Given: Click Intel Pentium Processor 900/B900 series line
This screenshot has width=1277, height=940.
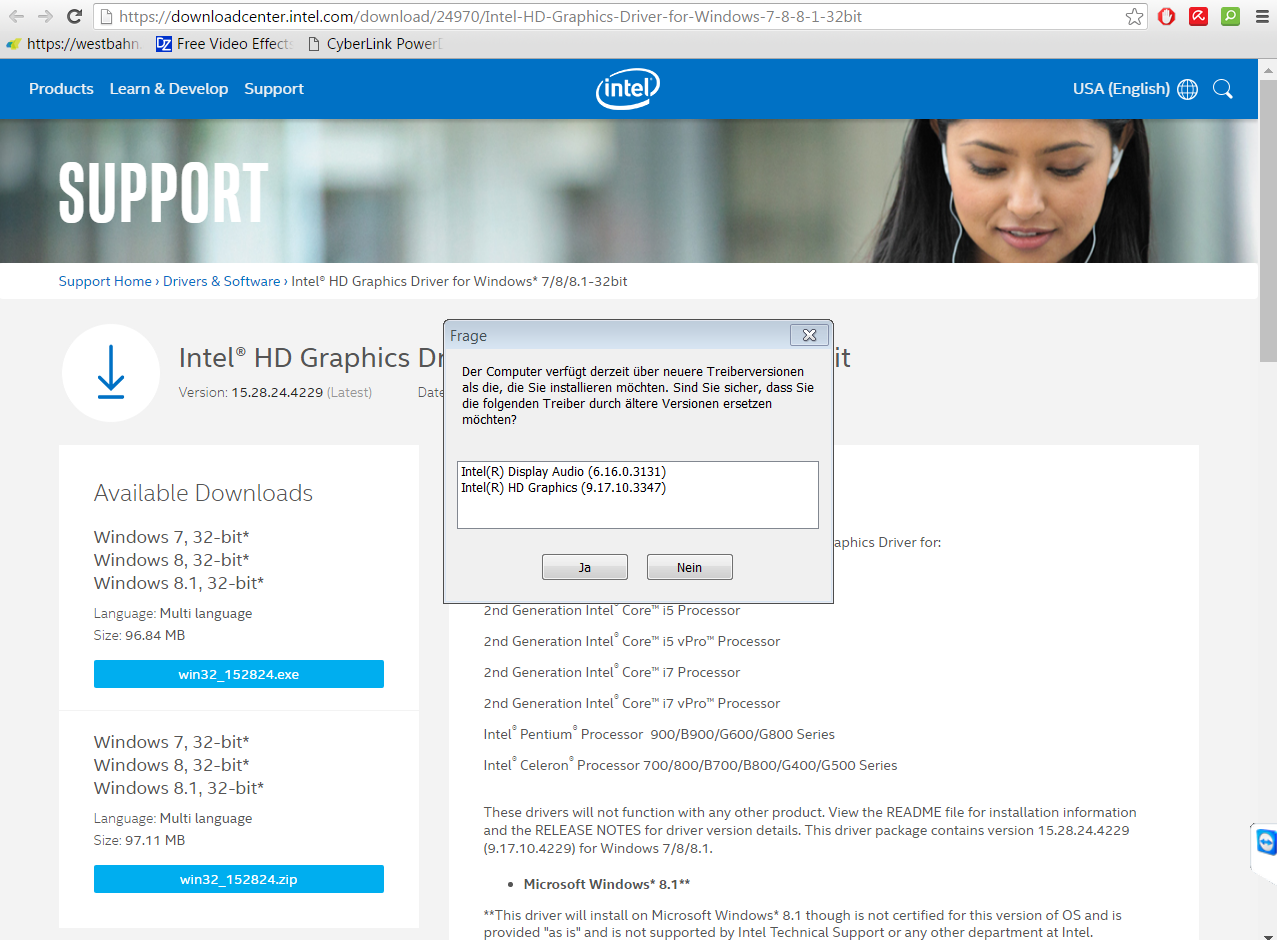Looking at the screenshot, I should [x=659, y=734].
